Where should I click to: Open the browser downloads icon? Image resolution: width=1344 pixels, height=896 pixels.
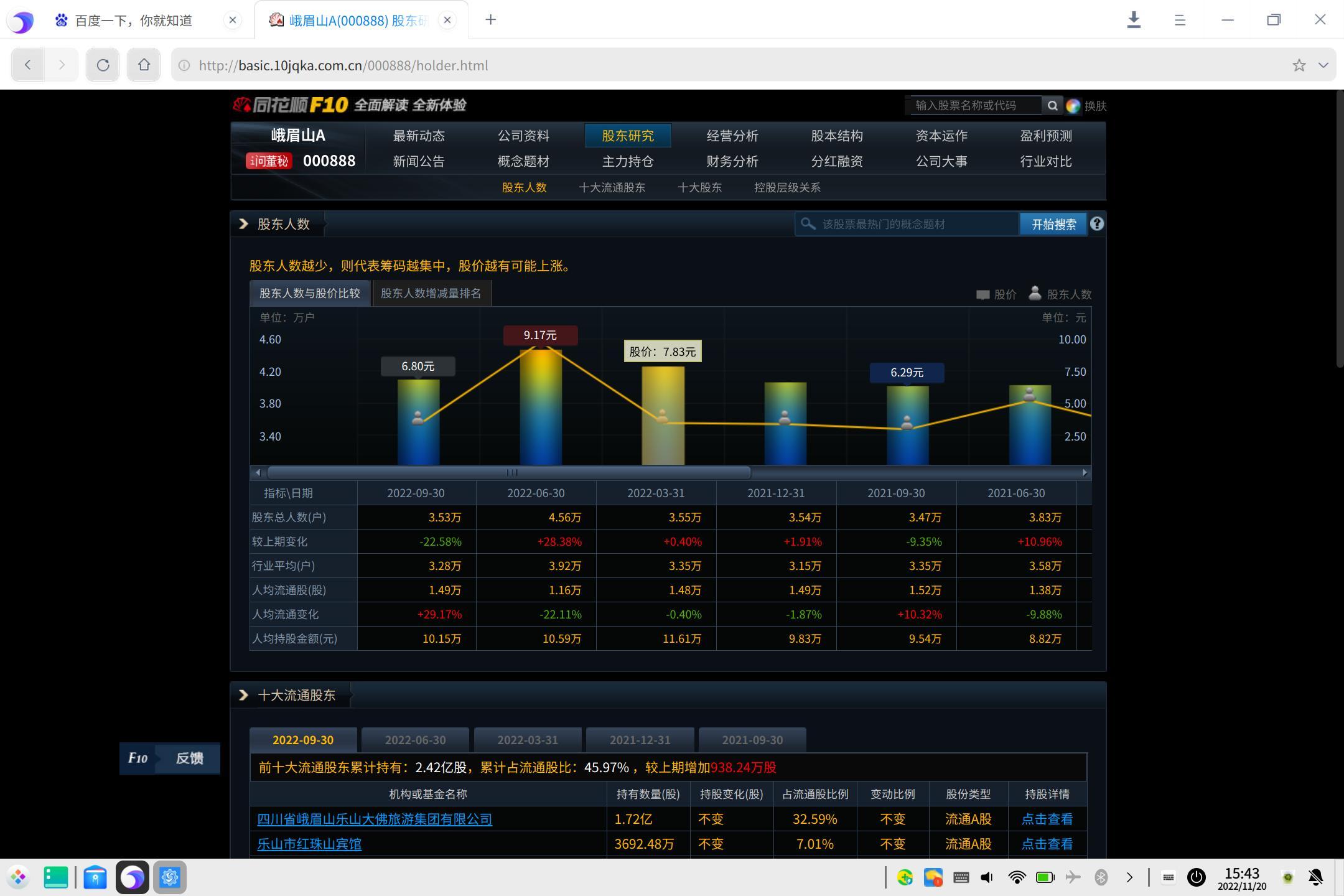[1134, 20]
